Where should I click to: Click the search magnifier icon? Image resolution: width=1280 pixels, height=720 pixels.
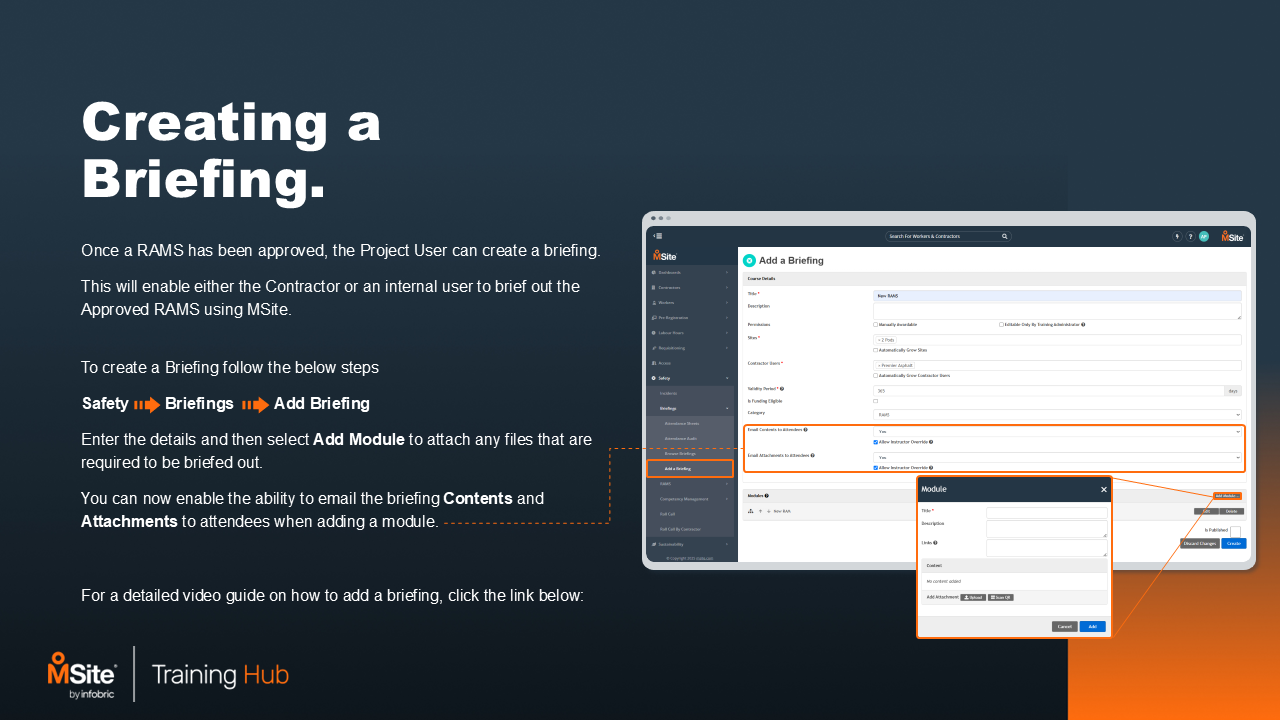tap(1004, 237)
